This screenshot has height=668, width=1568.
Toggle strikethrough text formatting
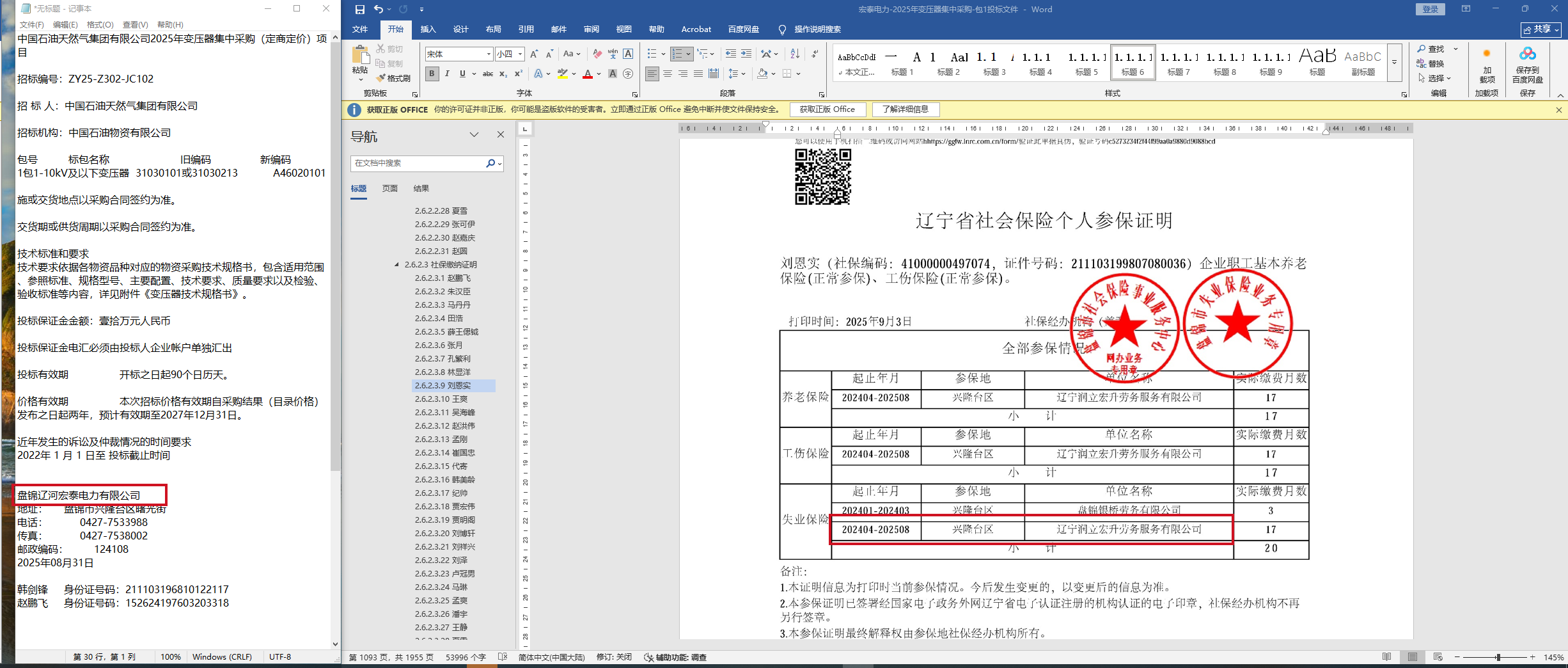[487, 74]
